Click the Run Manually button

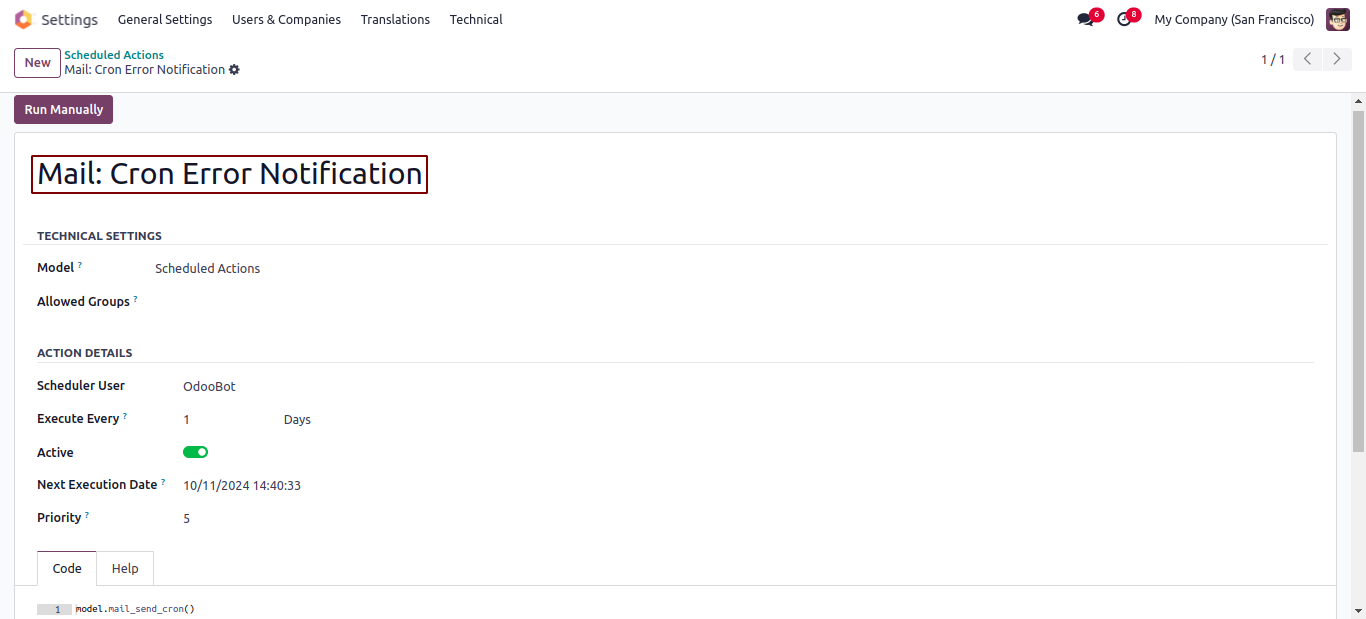(63, 110)
